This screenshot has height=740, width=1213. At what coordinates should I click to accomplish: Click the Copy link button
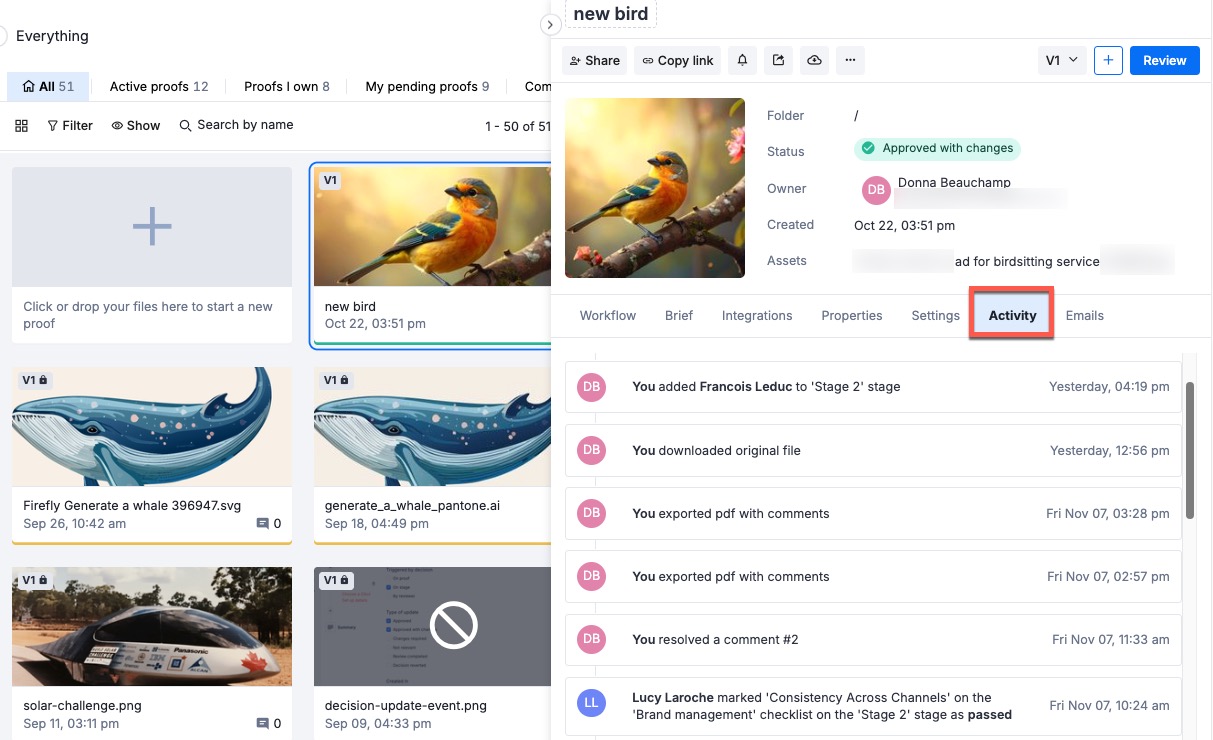[x=676, y=60]
